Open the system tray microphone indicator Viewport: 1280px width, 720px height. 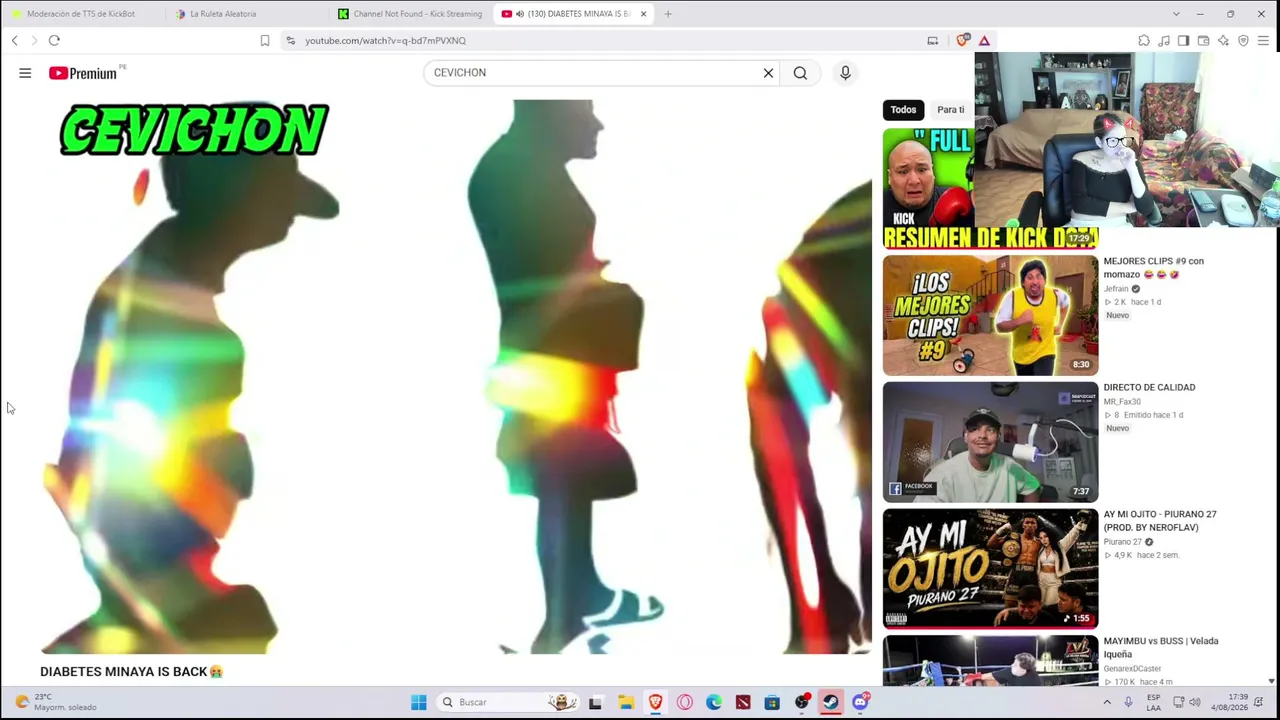(1128, 703)
